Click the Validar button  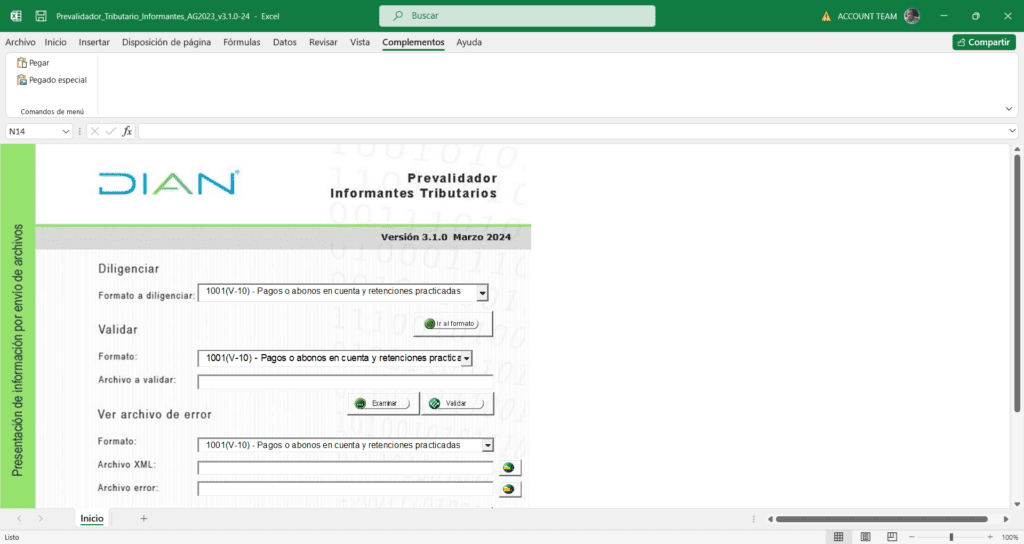coord(457,403)
